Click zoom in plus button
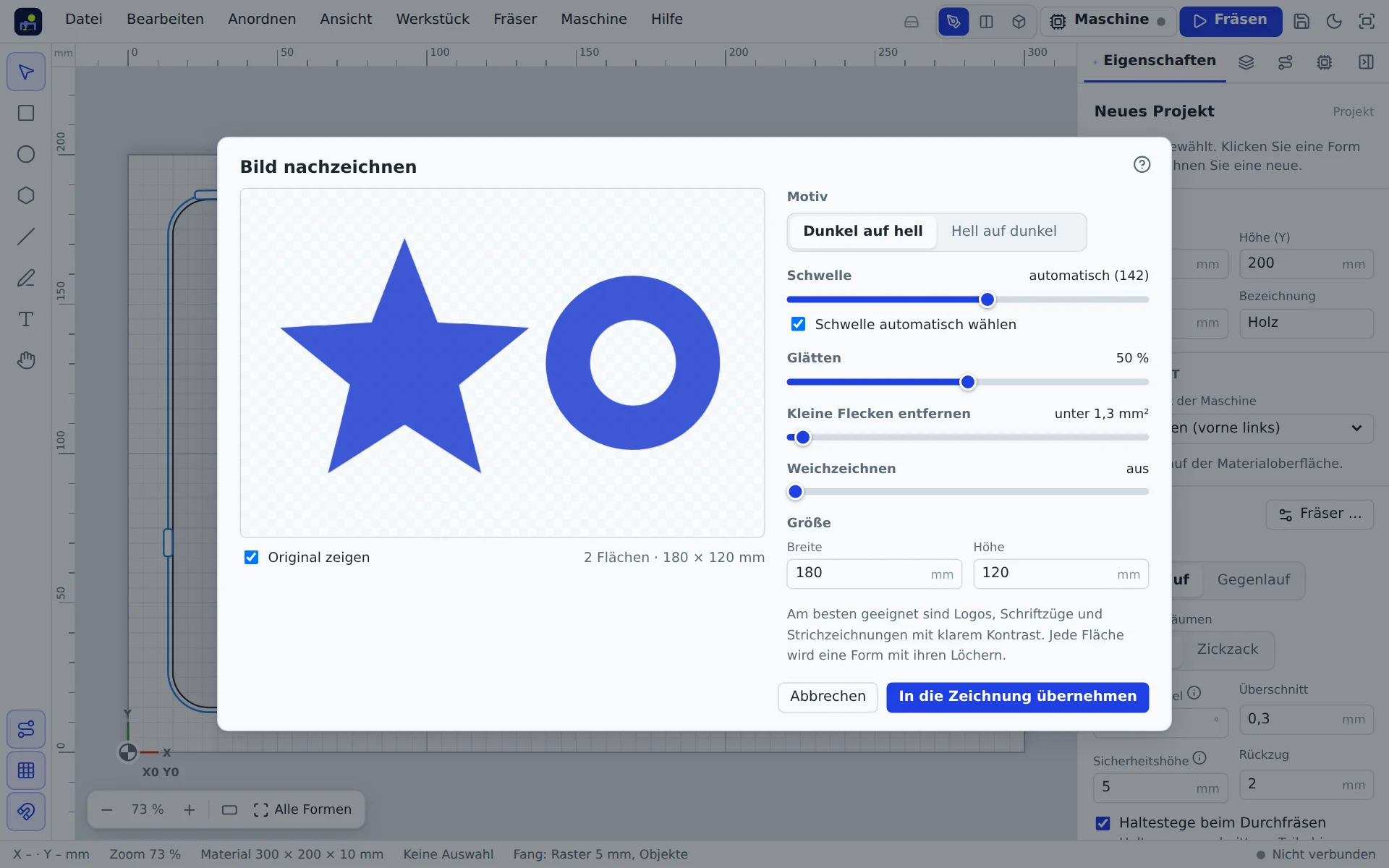 point(189,810)
